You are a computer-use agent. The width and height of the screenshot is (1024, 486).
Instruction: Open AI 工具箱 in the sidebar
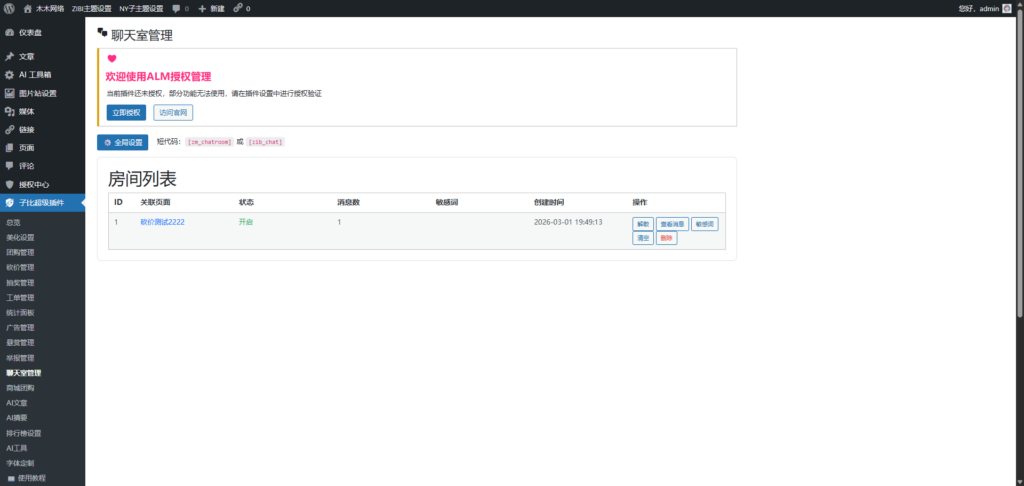click(35, 75)
